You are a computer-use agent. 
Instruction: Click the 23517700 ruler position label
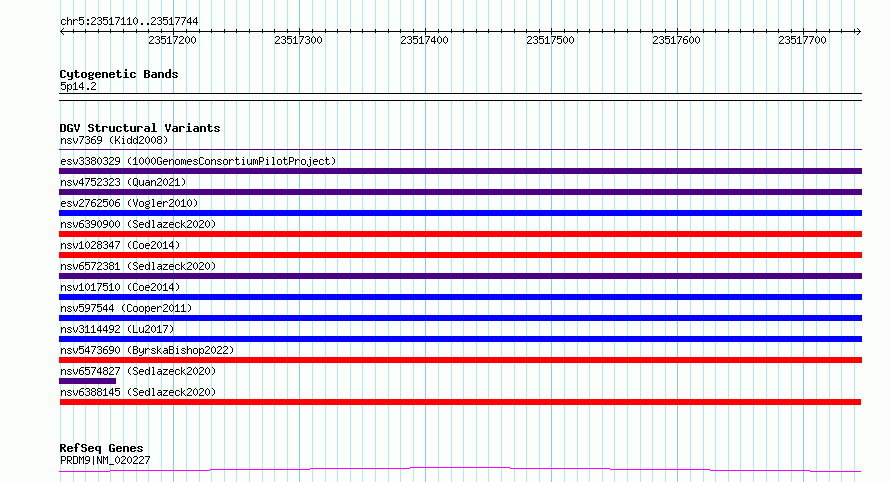802,40
